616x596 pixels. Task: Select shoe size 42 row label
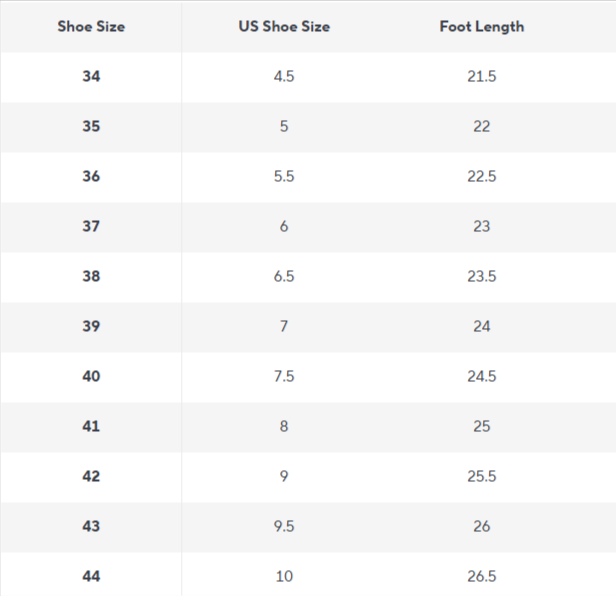[91, 477]
